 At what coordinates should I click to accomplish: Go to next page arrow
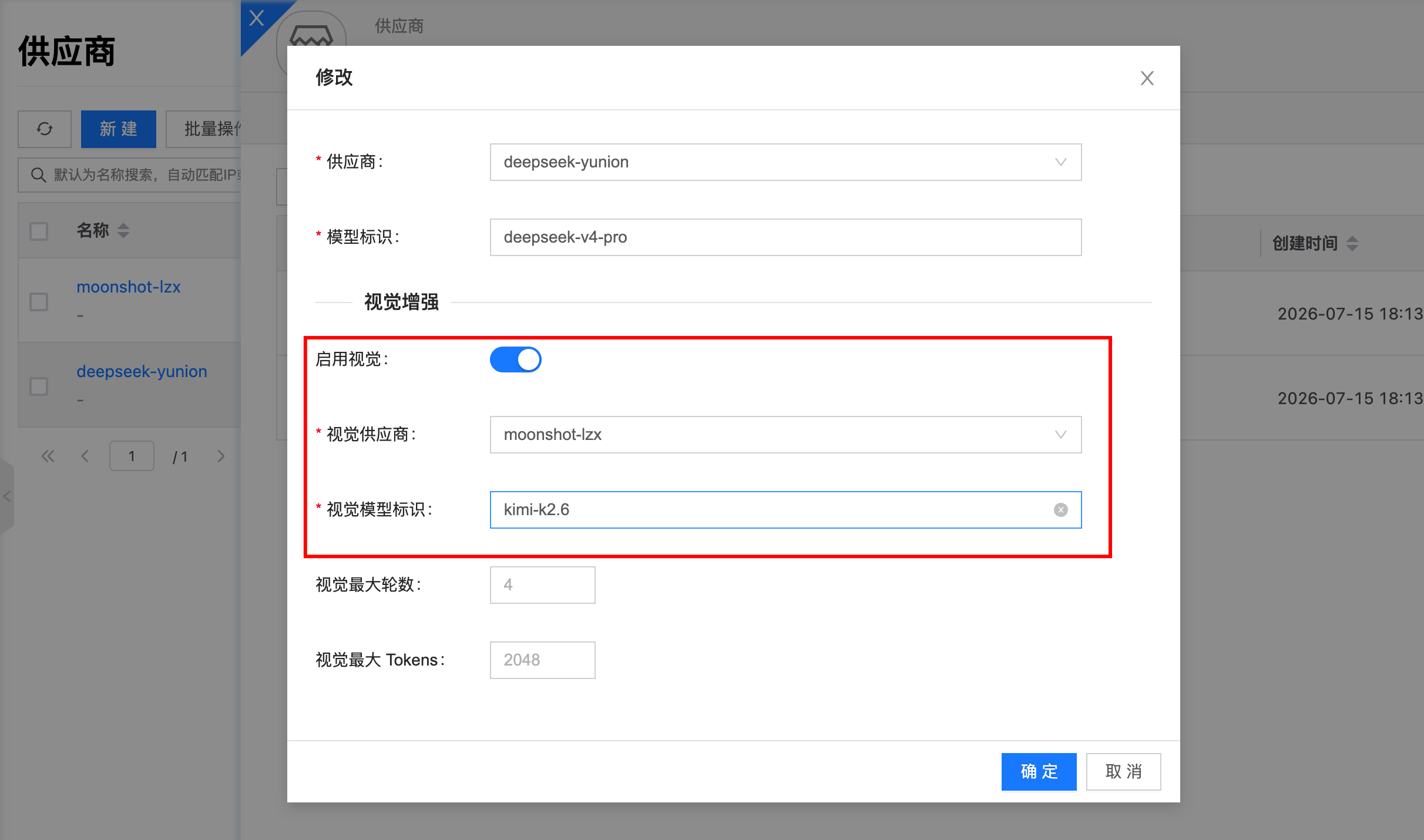(221, 456)
